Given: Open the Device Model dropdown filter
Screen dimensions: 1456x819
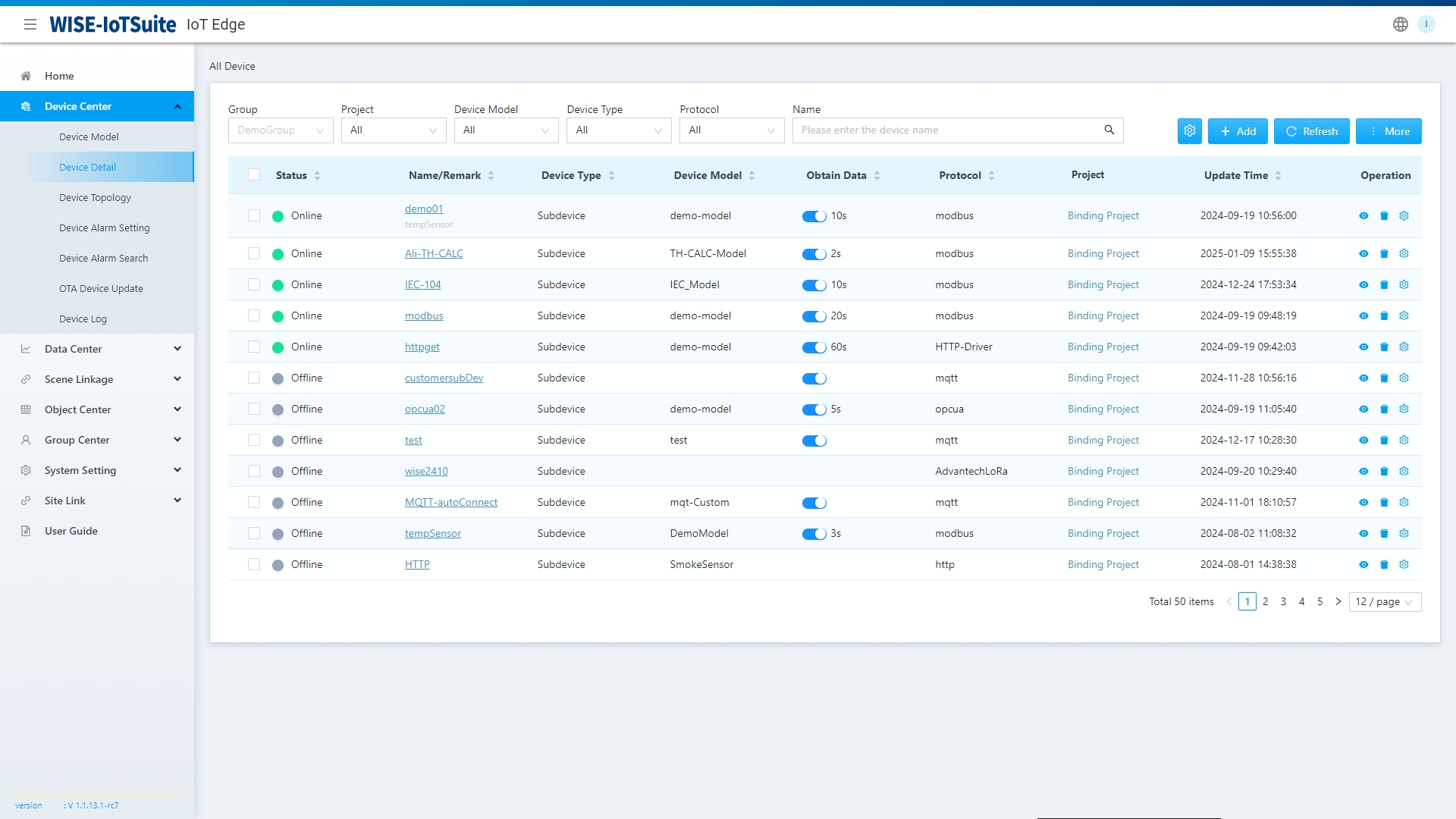Looking at the screenshot, I should (x=506, y=130).
